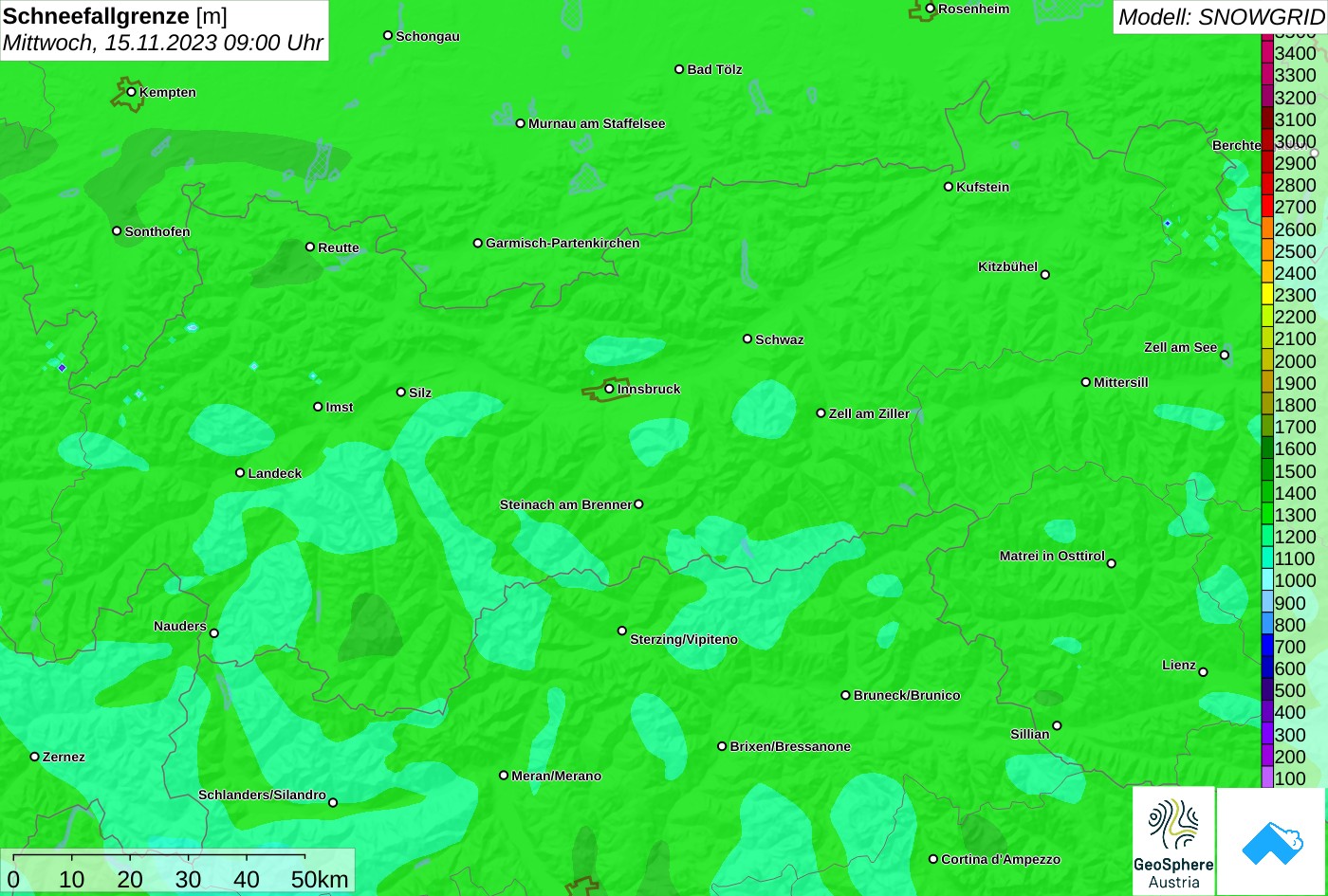Click the 50km scale bar label

tap(320, 880)
